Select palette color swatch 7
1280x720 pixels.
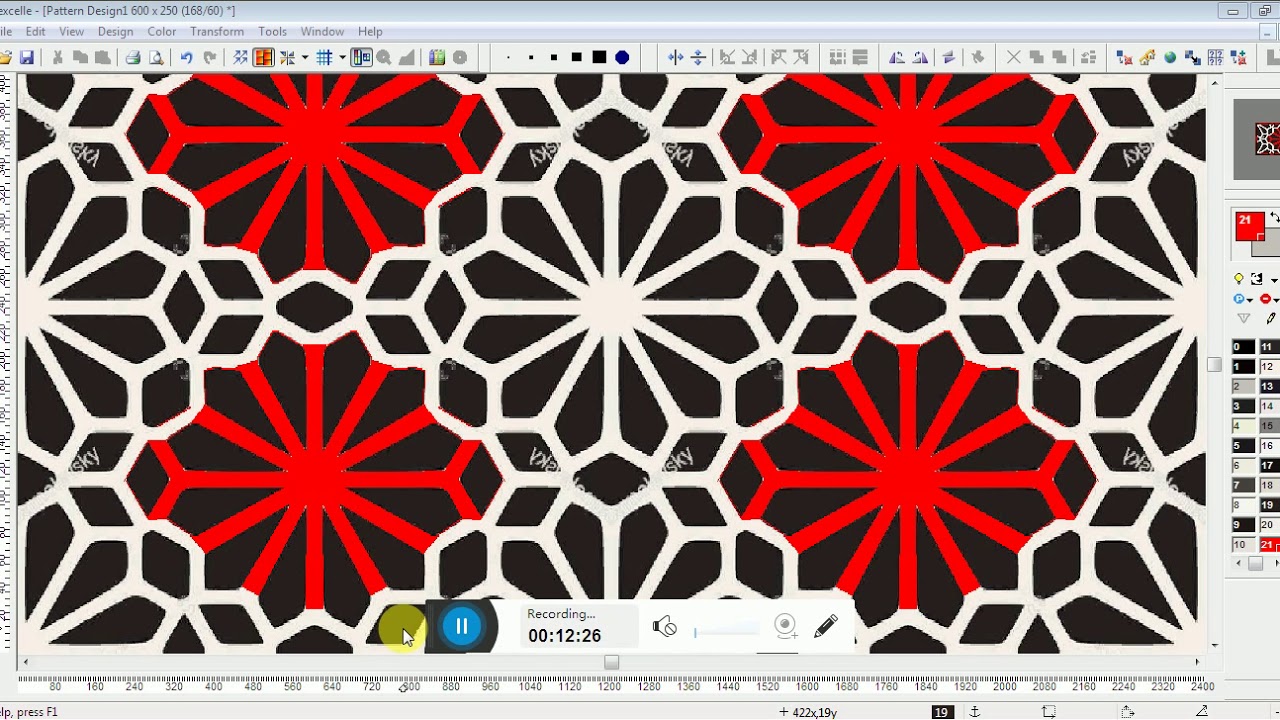point(1243,485)
